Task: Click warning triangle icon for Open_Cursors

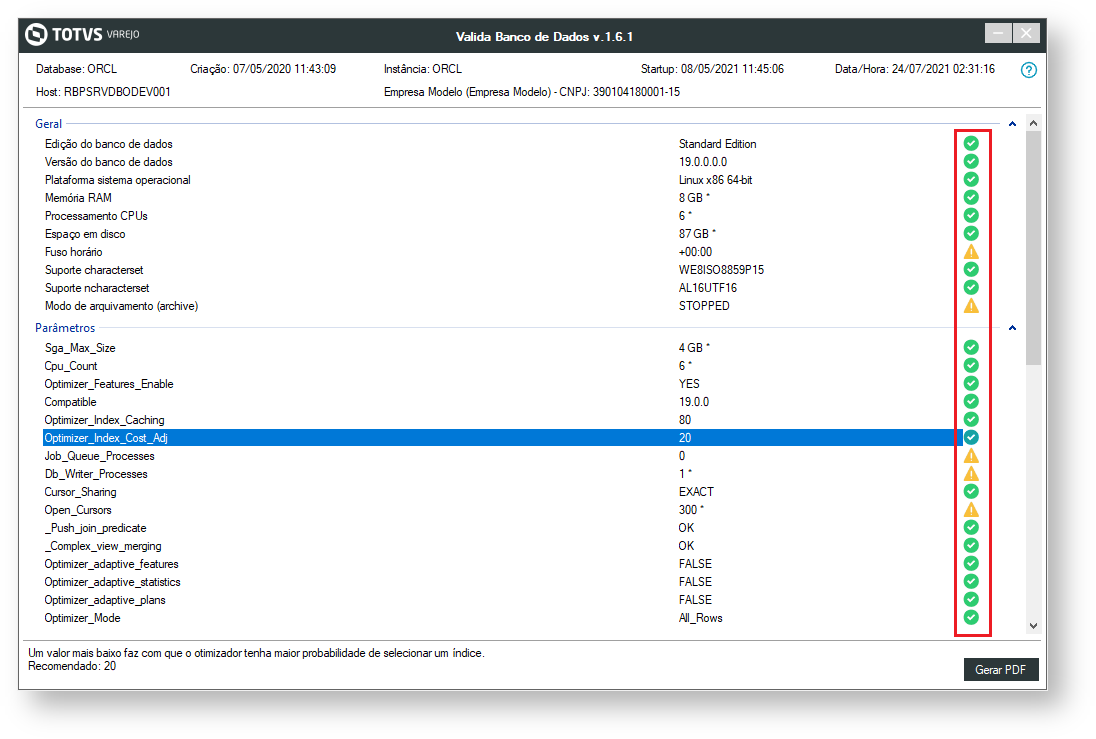Action: (x=971, y=510)
